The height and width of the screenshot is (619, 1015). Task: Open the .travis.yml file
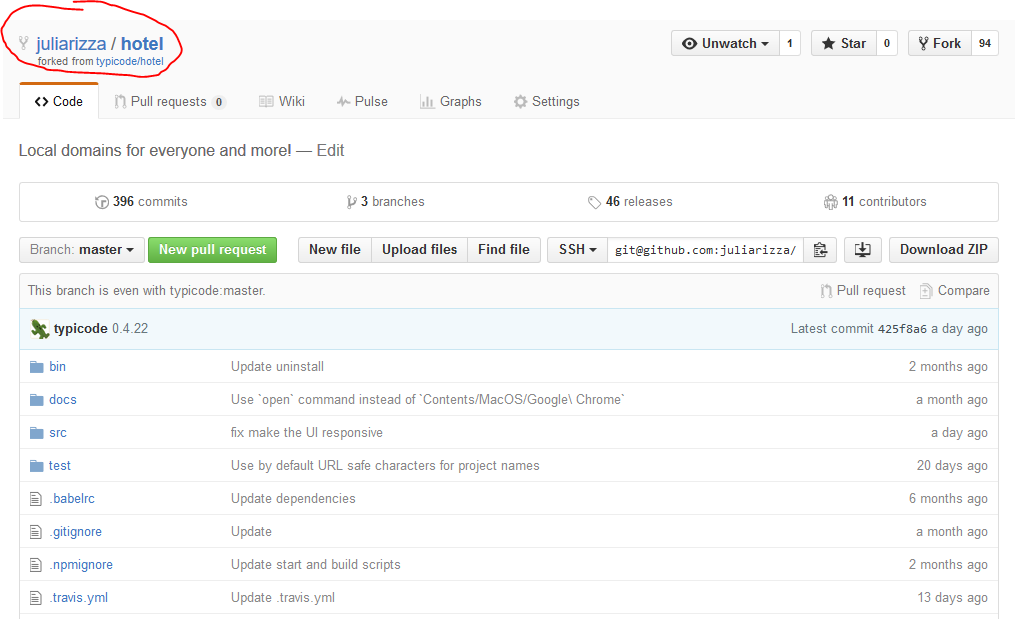[x=78, y=598]
